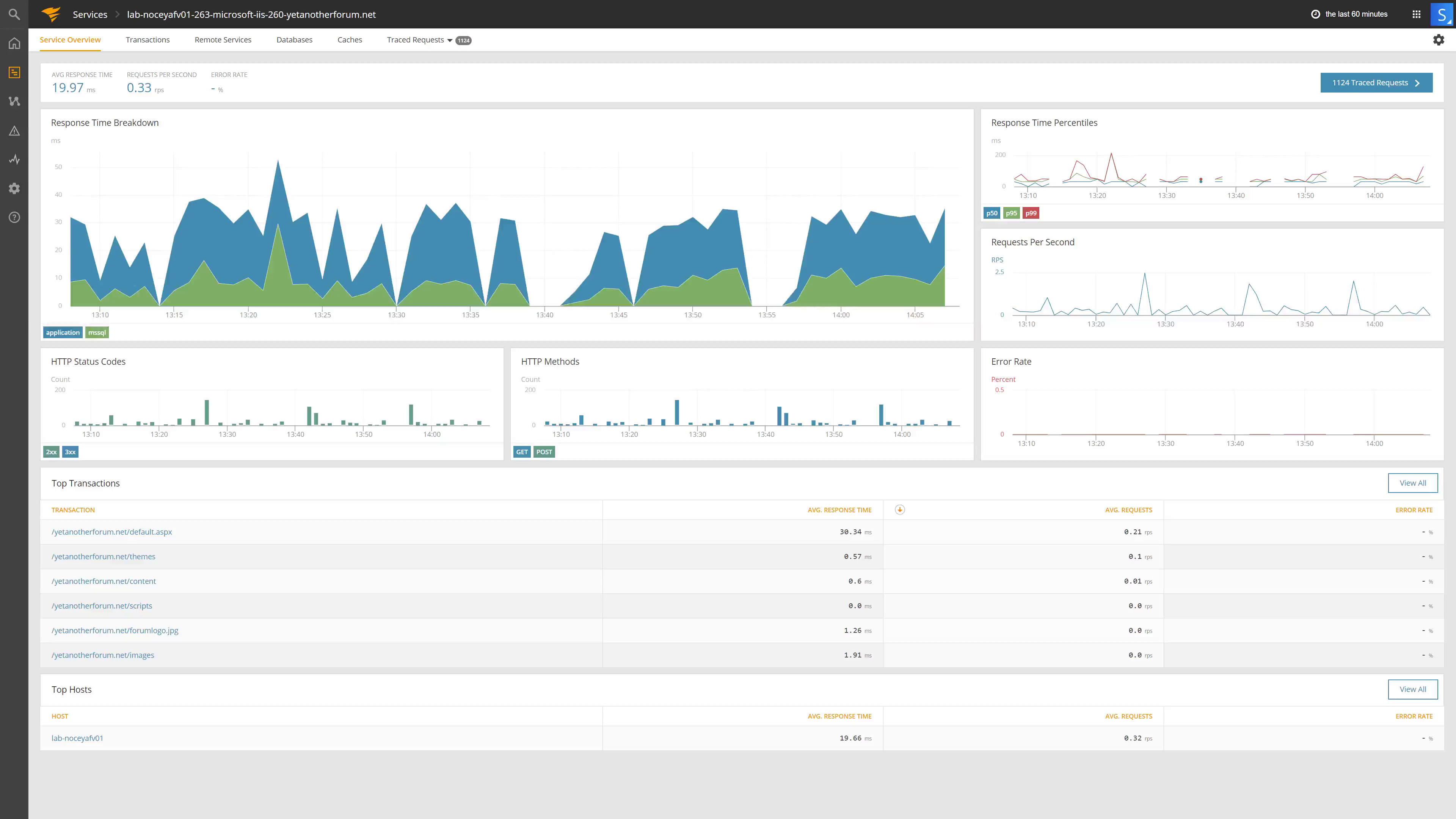Click the Response Time Breakdown chart title

(x=105, y=122)
